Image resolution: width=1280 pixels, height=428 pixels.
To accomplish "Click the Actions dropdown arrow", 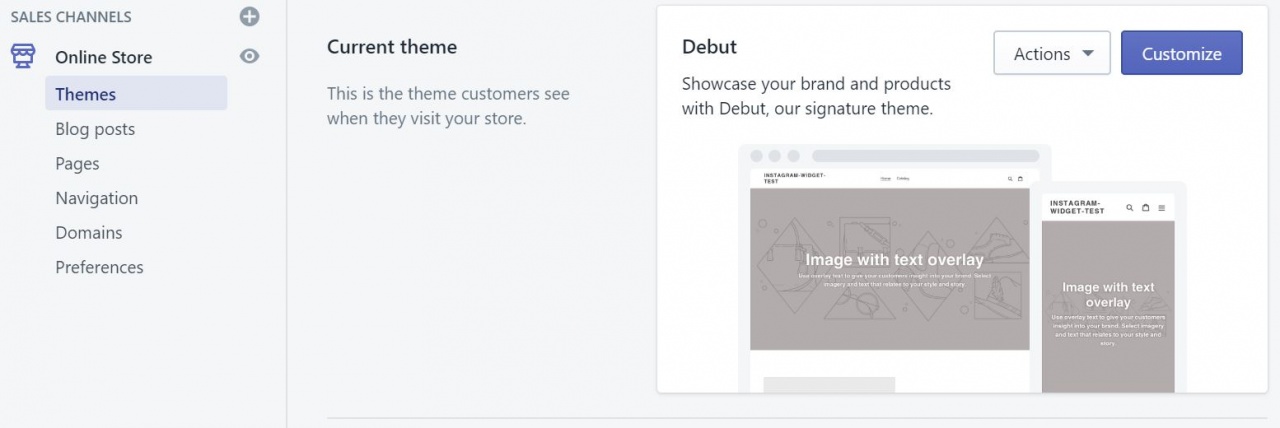I will tap(1089, 54).
